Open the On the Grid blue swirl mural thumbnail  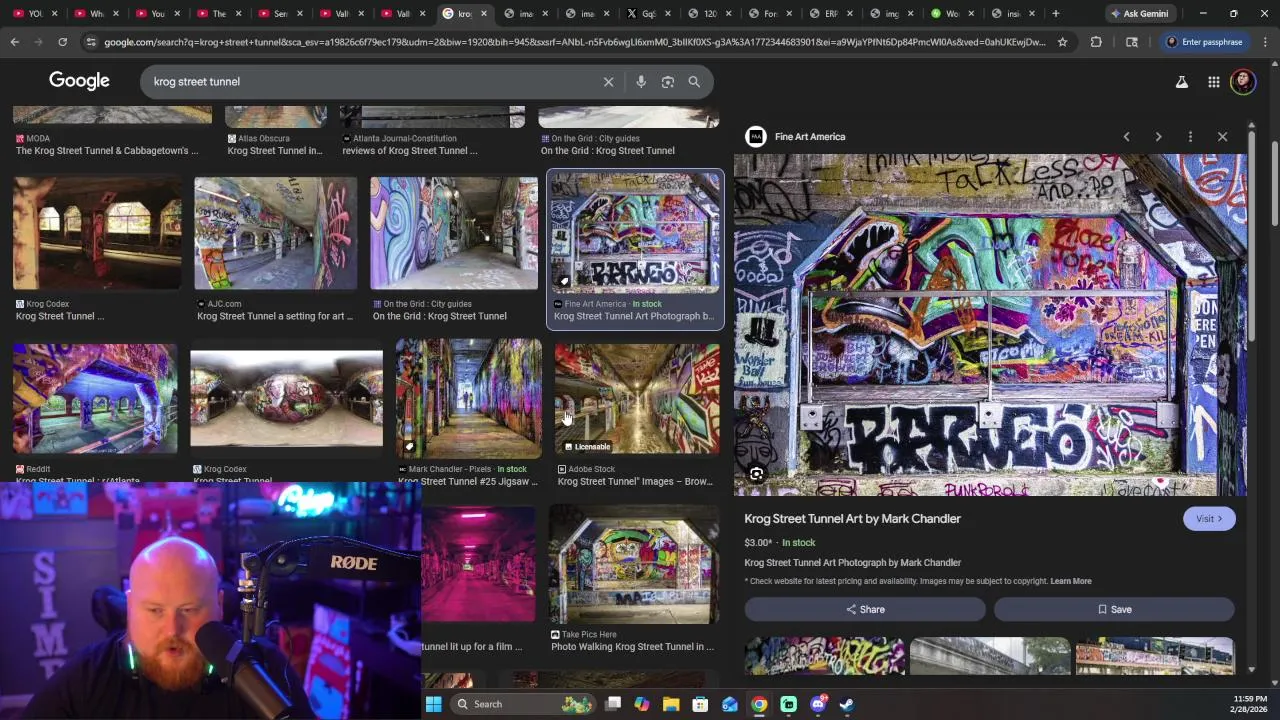(x=454, y=233)
